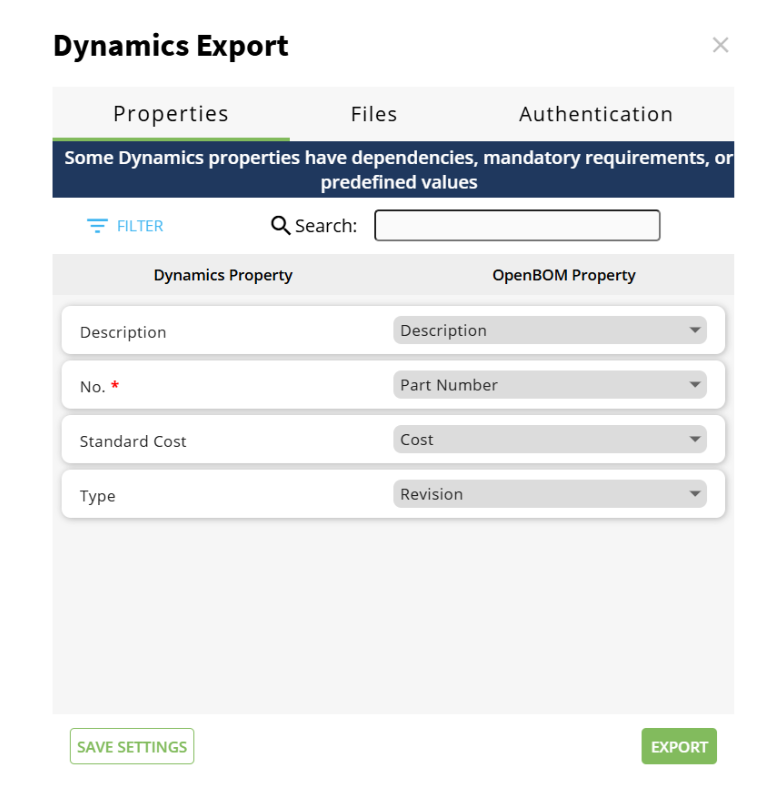Switch to the Properties tab

(171, 114)
